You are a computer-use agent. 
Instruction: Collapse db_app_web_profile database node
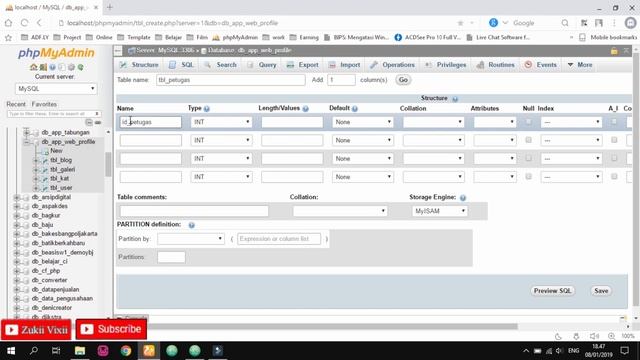27,142
